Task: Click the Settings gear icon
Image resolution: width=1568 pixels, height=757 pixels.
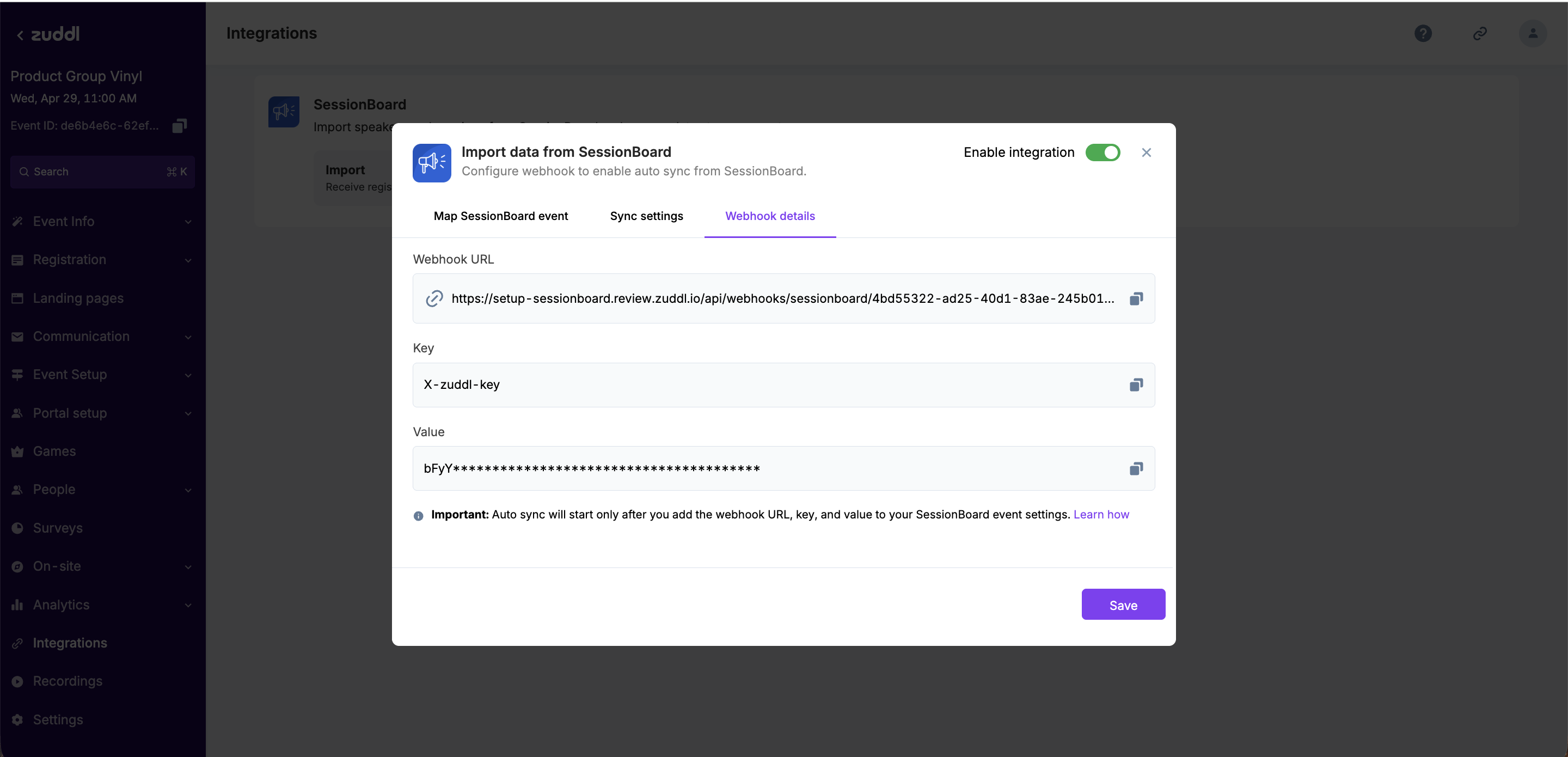Action: 17,720
